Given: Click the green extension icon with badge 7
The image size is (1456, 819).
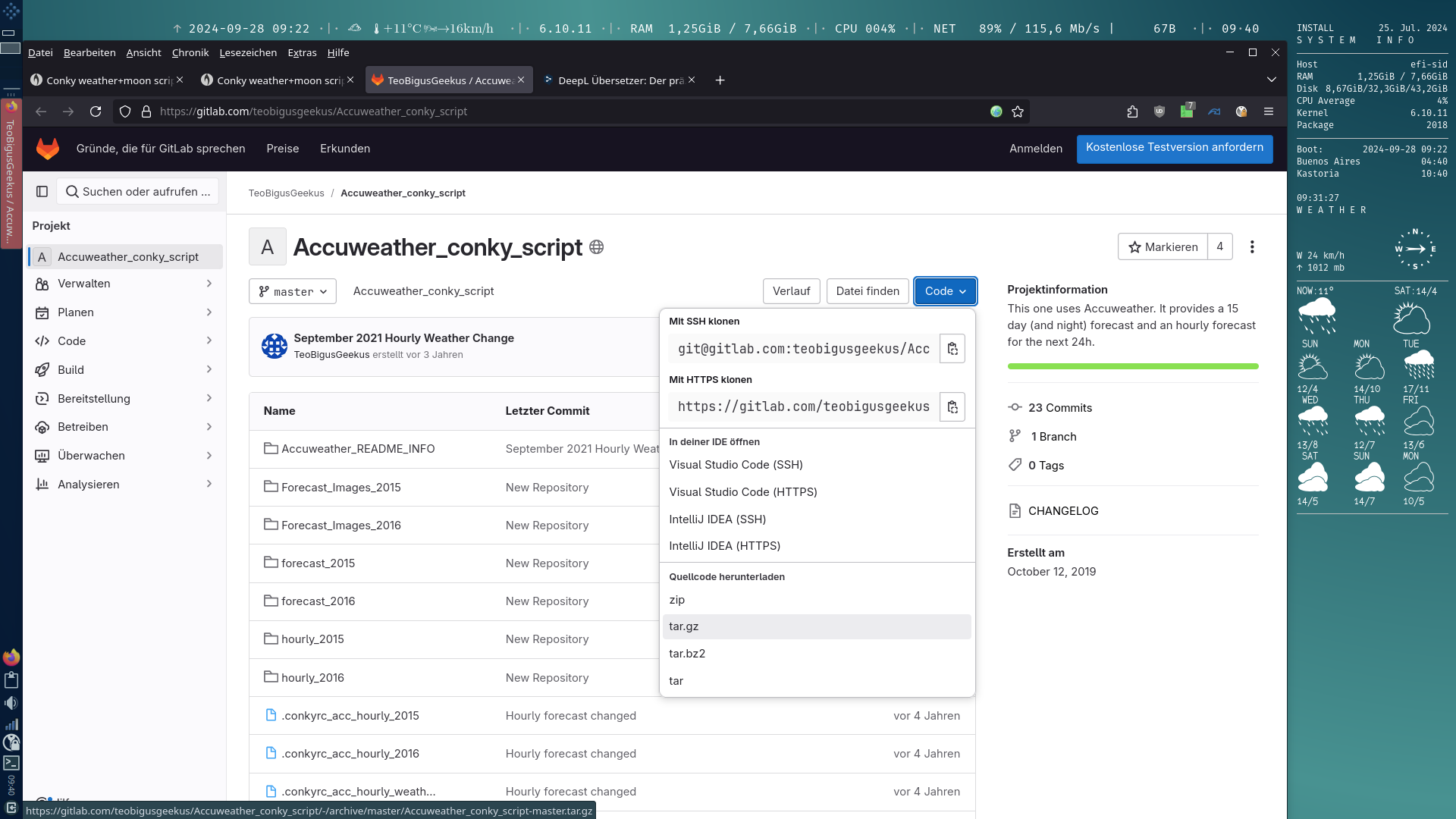Looking at the screenshot, I should 1187,111.
